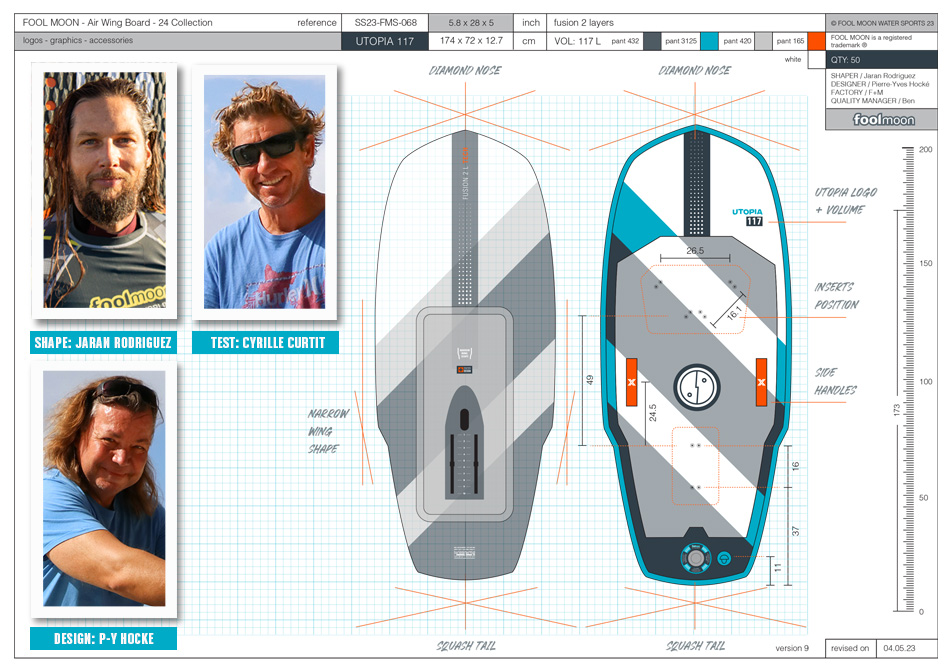The width and height of the screenshot is (951, 670).
Task: Click the '37' dimension near the tail
Action: (x=795, y=531)
